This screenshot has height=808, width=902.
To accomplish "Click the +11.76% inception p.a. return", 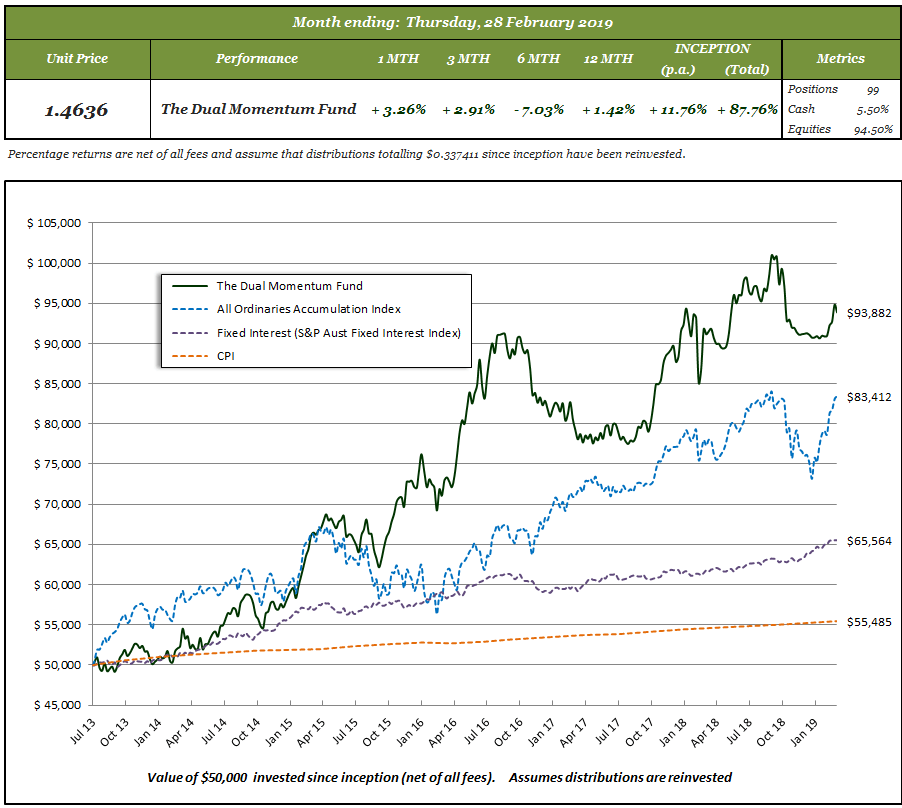I will (678, 109).
